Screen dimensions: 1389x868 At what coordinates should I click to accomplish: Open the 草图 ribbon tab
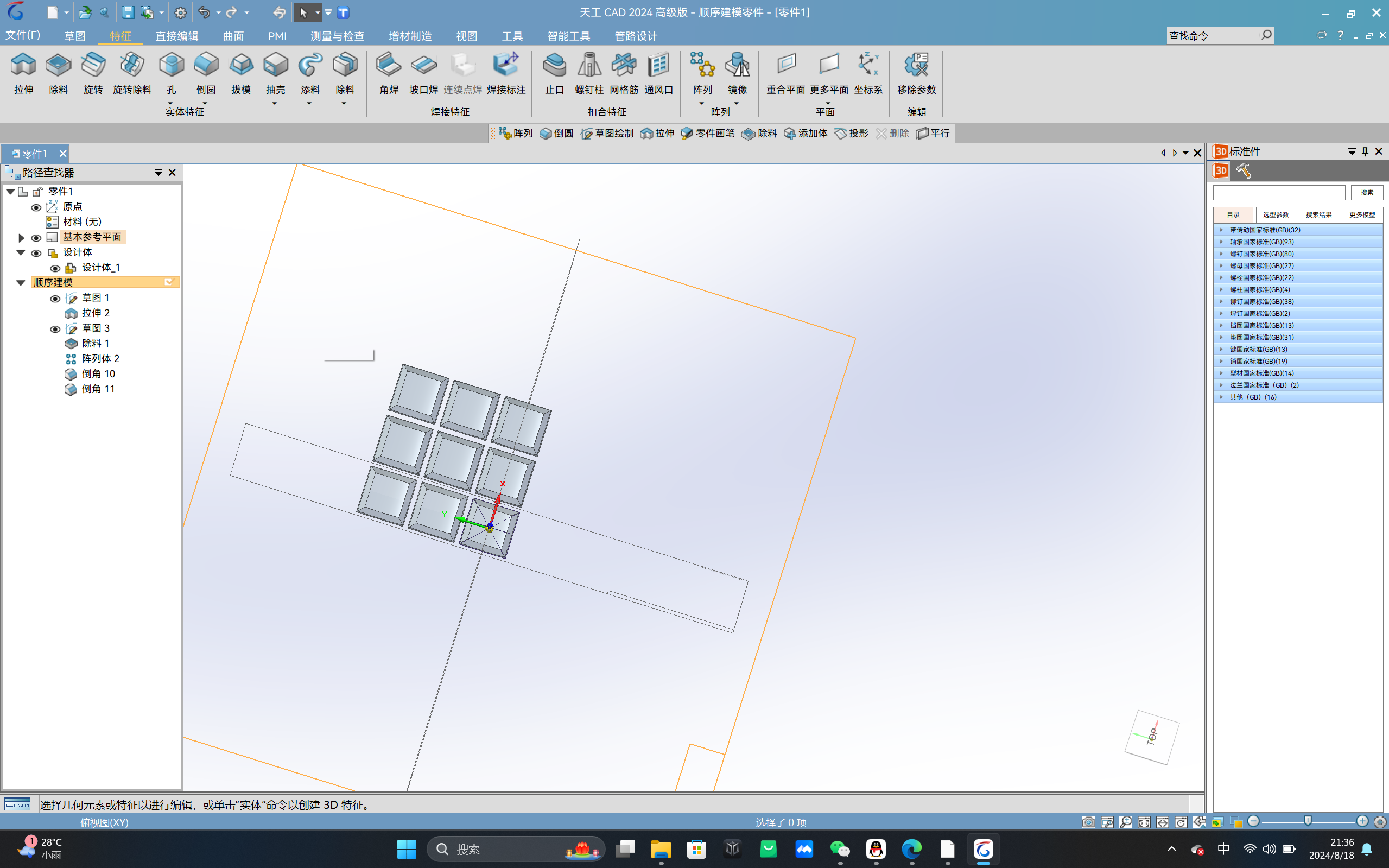point(74,36)
